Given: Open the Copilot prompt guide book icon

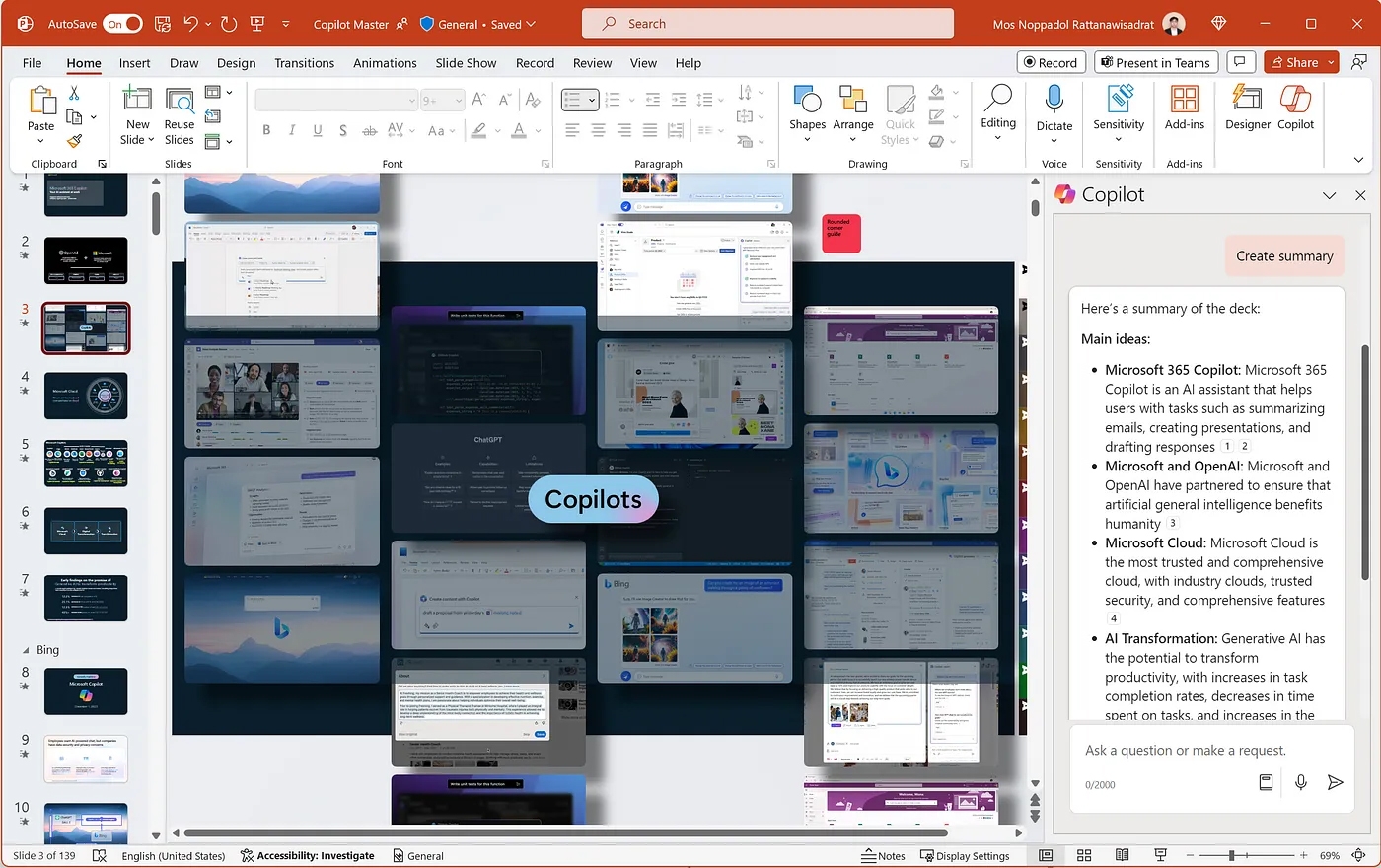Looking at the screenshot, I should (1266, 782).
